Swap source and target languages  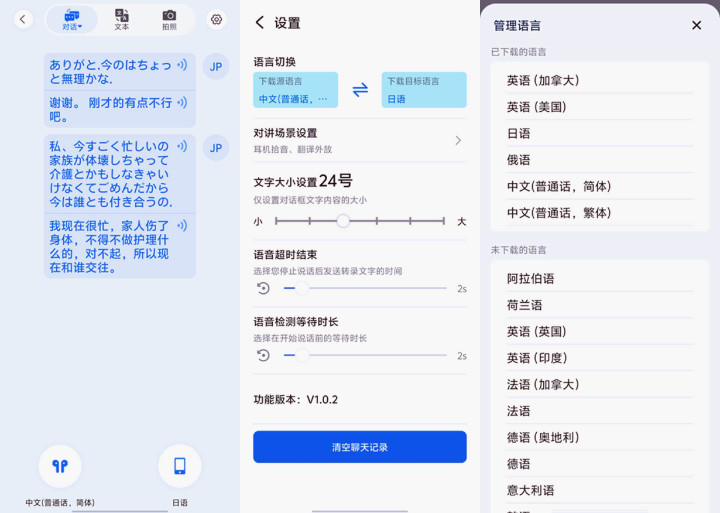click(360, 90)
